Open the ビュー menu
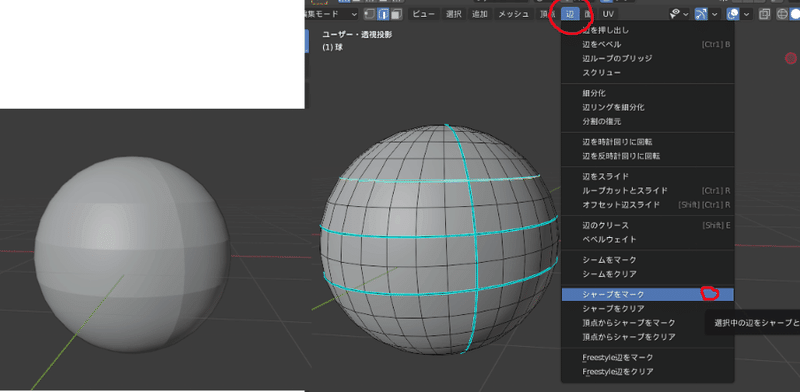Viewport: 800px width, 392px height. point(423,14)
